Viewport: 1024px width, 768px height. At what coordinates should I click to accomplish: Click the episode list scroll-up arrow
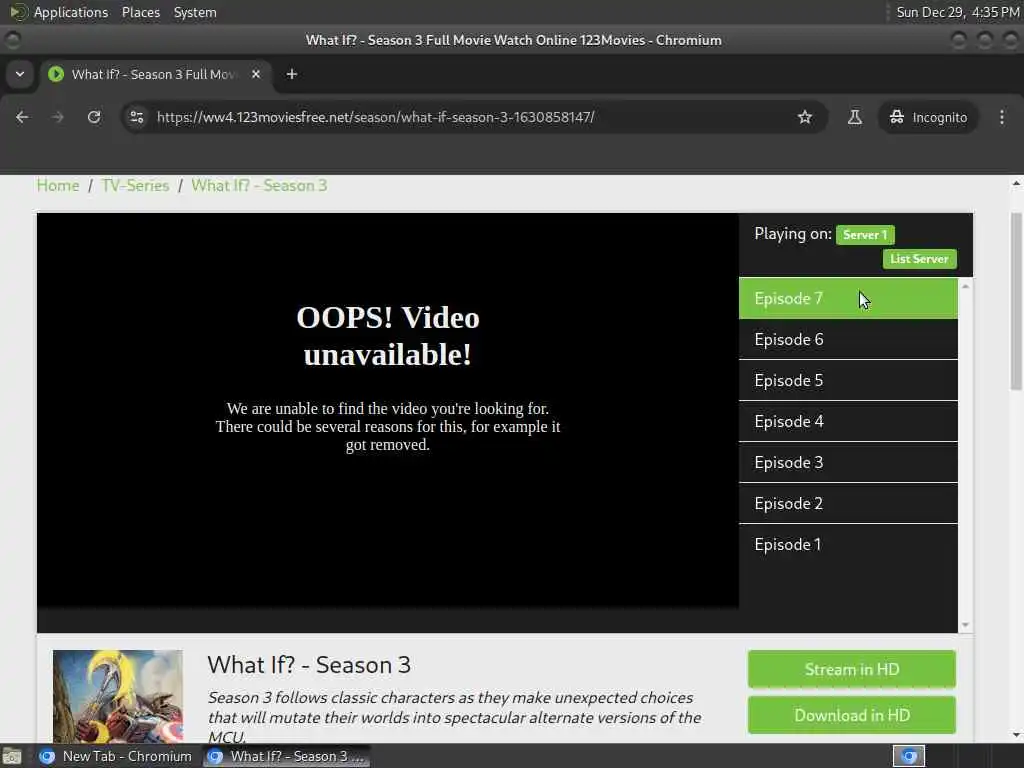coord(965,286)
